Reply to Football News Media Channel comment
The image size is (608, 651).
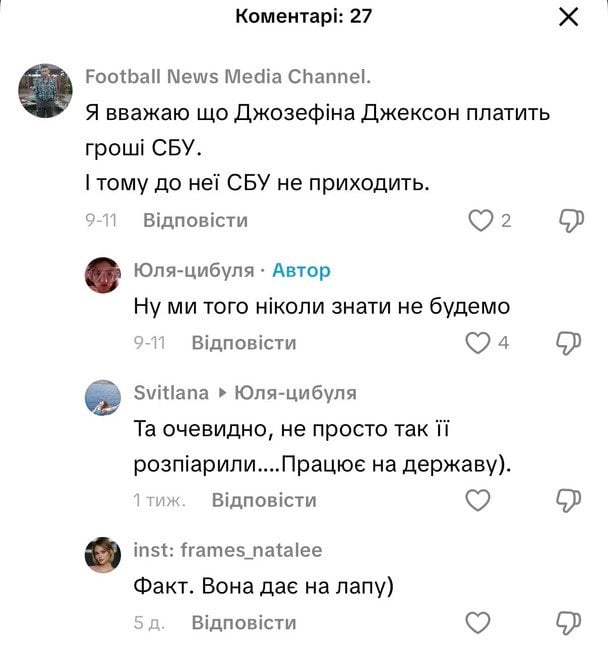[195, 220]
